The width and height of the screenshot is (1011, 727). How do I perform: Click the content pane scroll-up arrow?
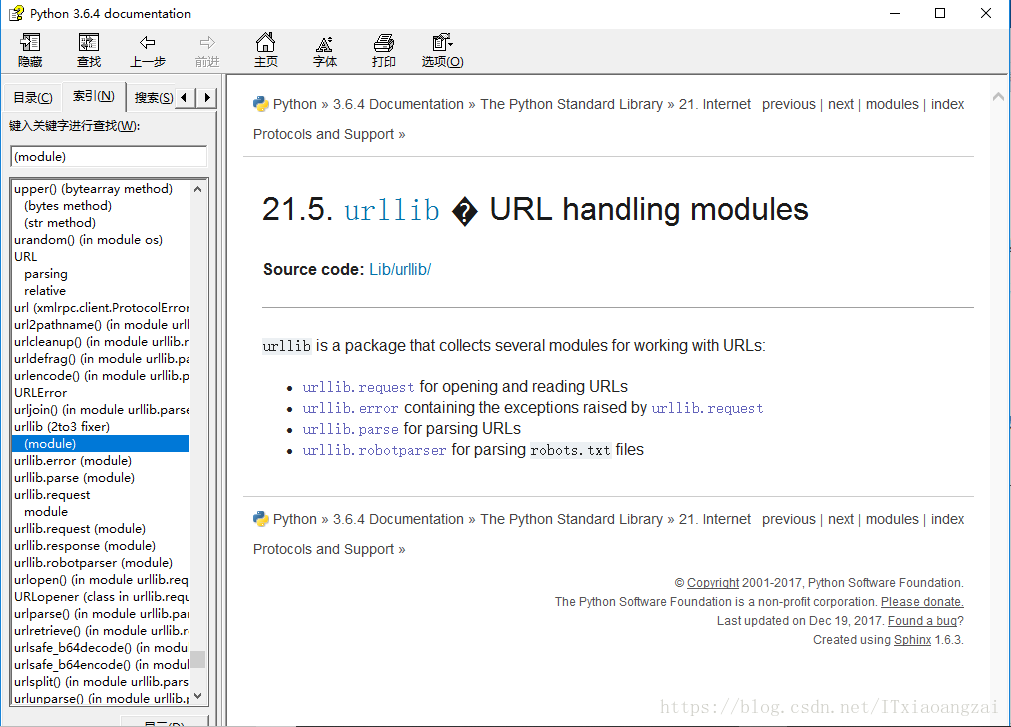(998, 97)
